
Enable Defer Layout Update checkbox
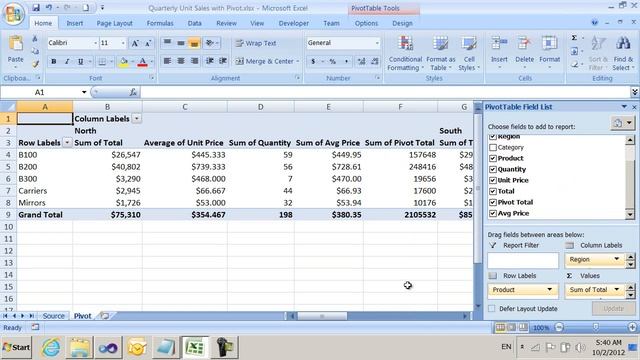[x=492, y=309]
